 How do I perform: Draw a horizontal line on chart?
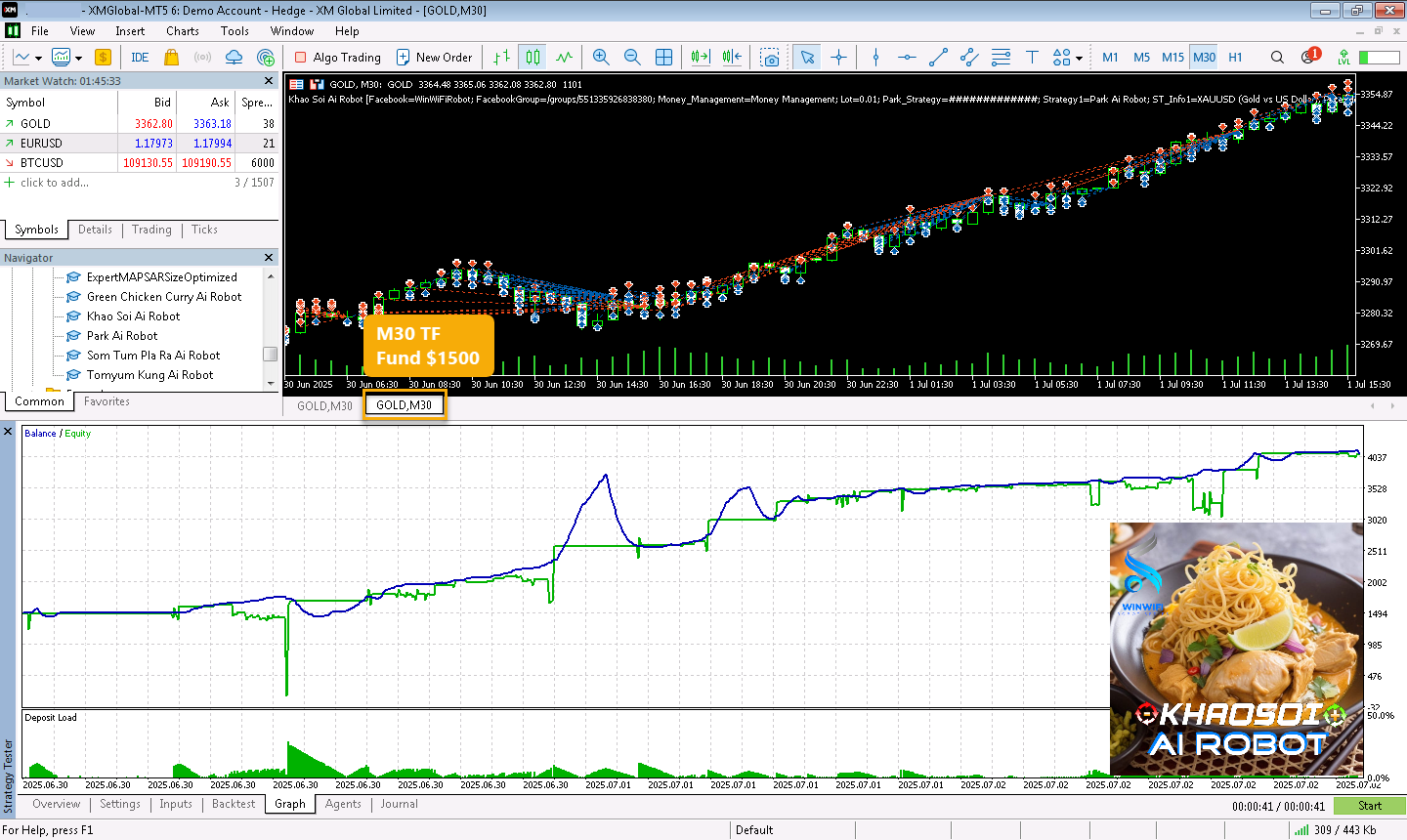907,57
